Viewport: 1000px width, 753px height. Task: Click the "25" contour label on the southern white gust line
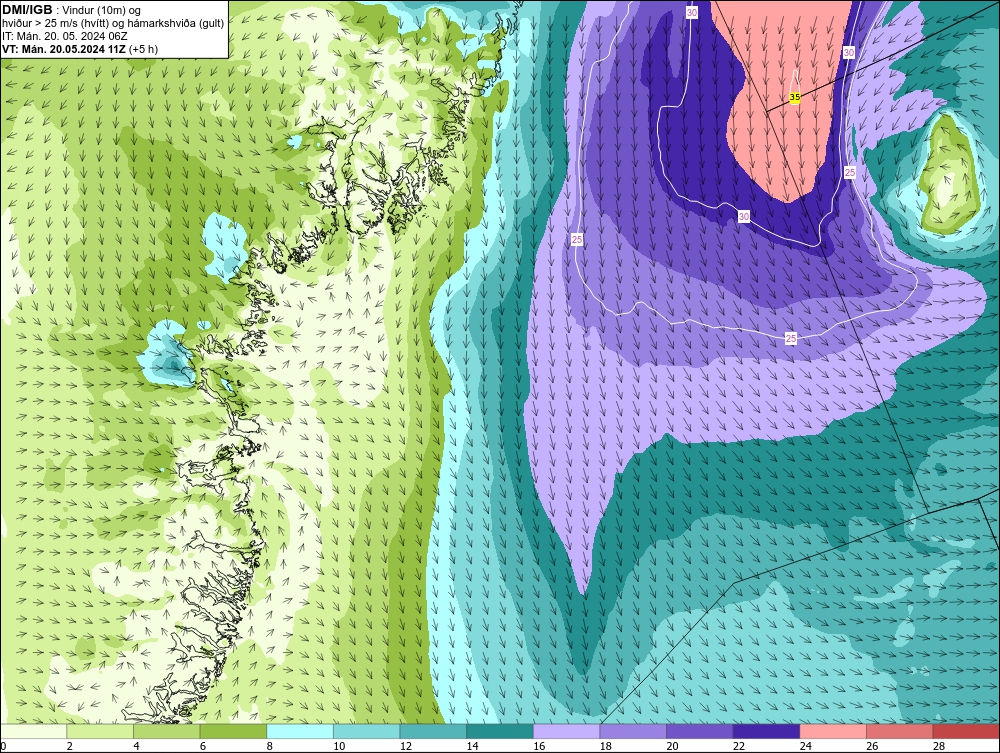[x=791, y=339]
